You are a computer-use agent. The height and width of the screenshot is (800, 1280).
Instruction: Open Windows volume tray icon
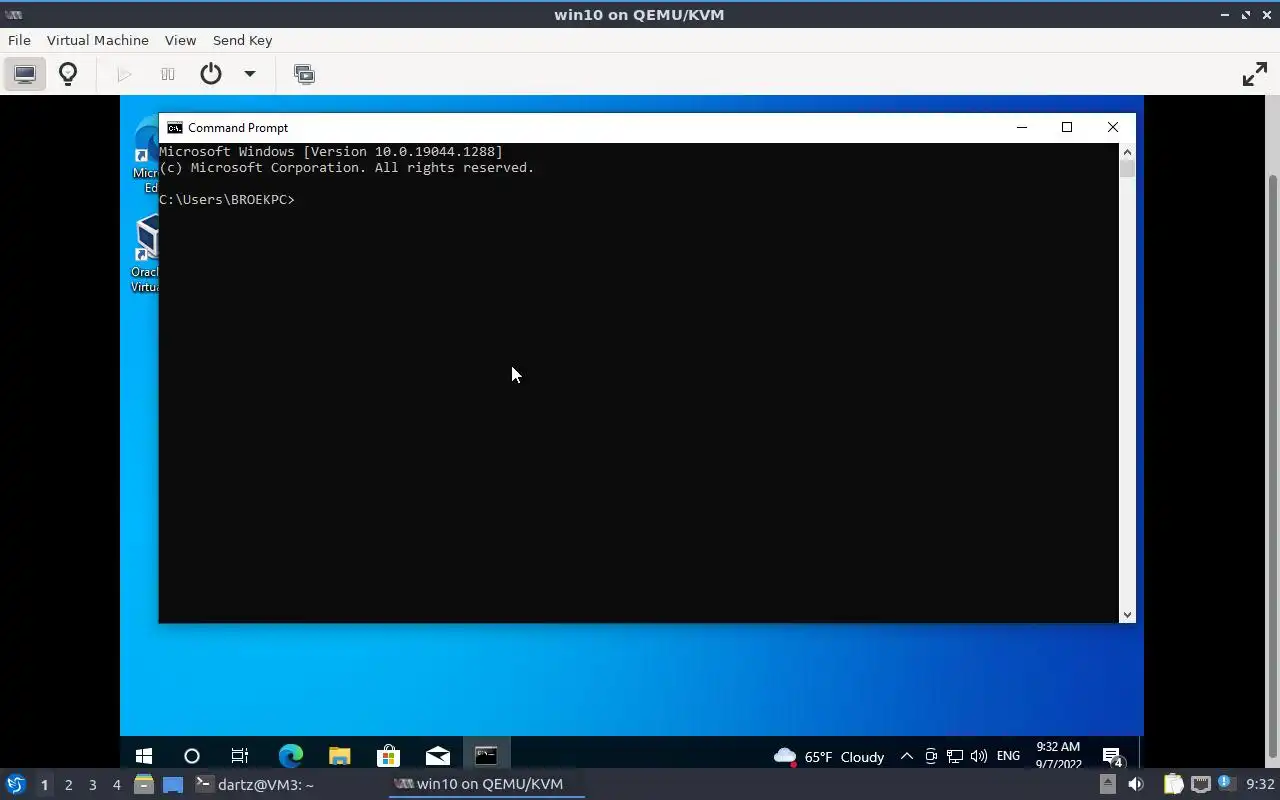tap(979, 756)
